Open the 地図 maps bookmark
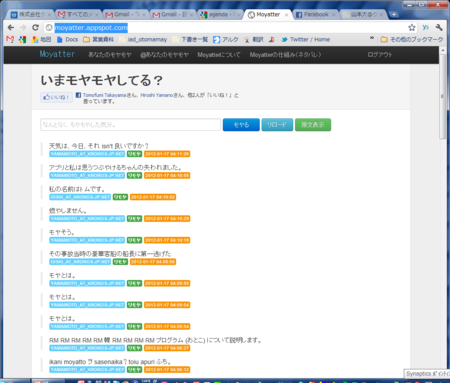This screenshot has height=383, width=450. [x=41, y=40]
